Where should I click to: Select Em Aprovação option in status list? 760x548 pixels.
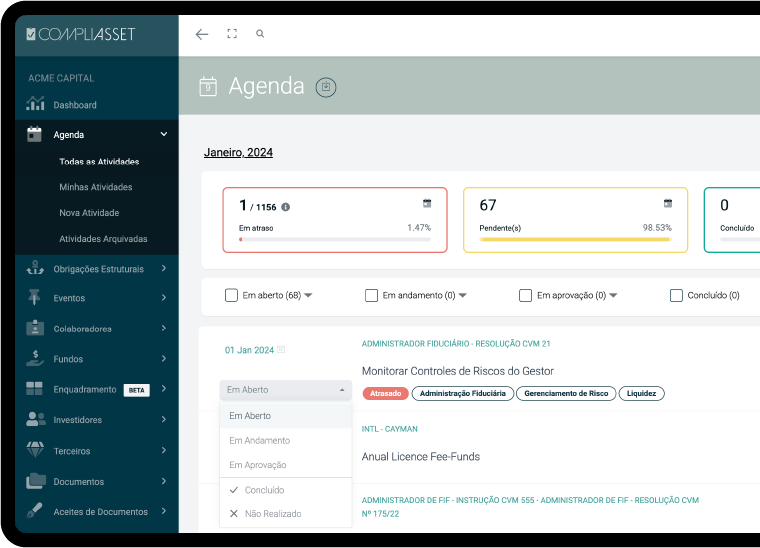[285, 465]
